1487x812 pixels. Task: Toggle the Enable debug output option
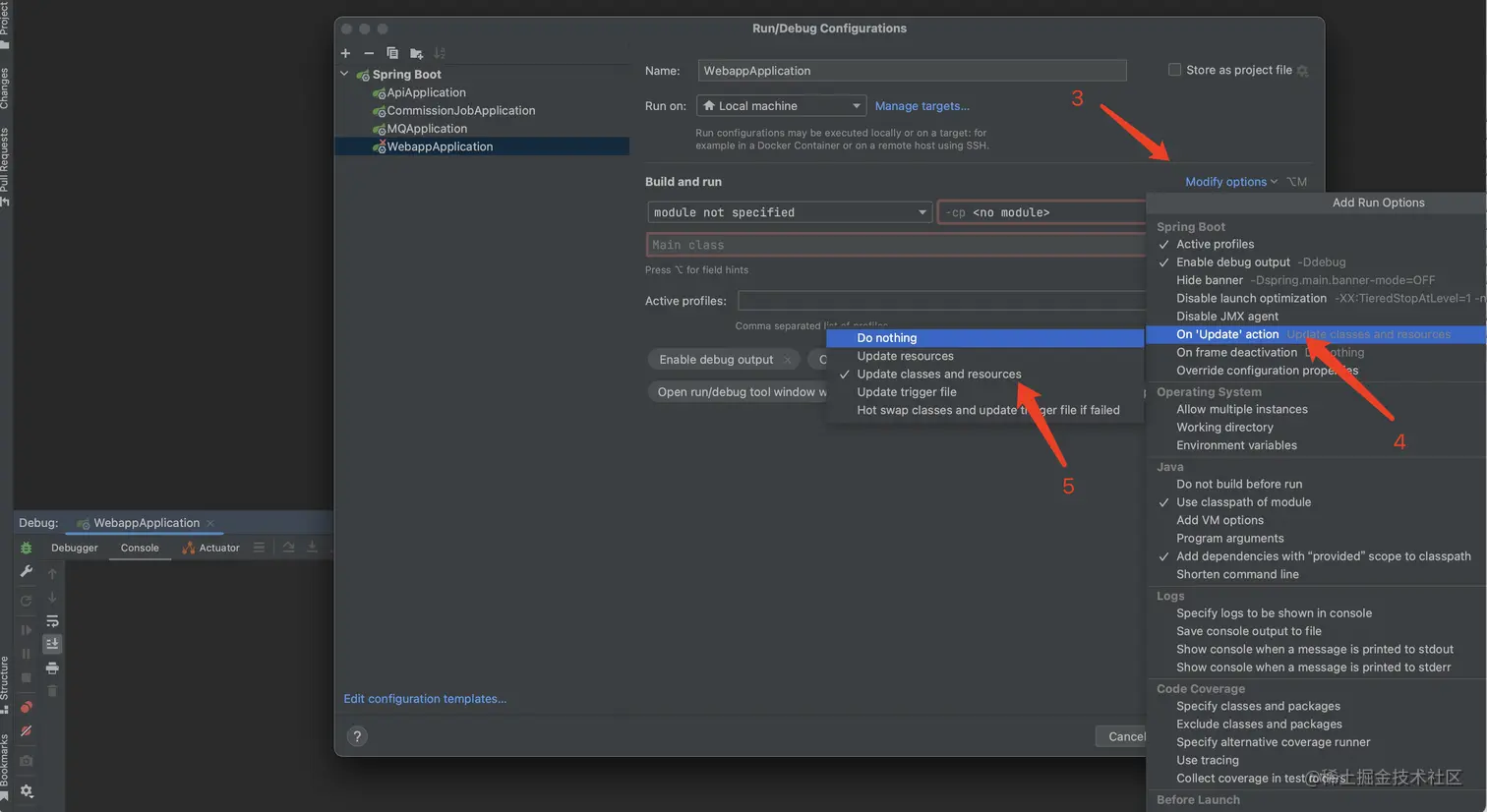point(1233,262)
